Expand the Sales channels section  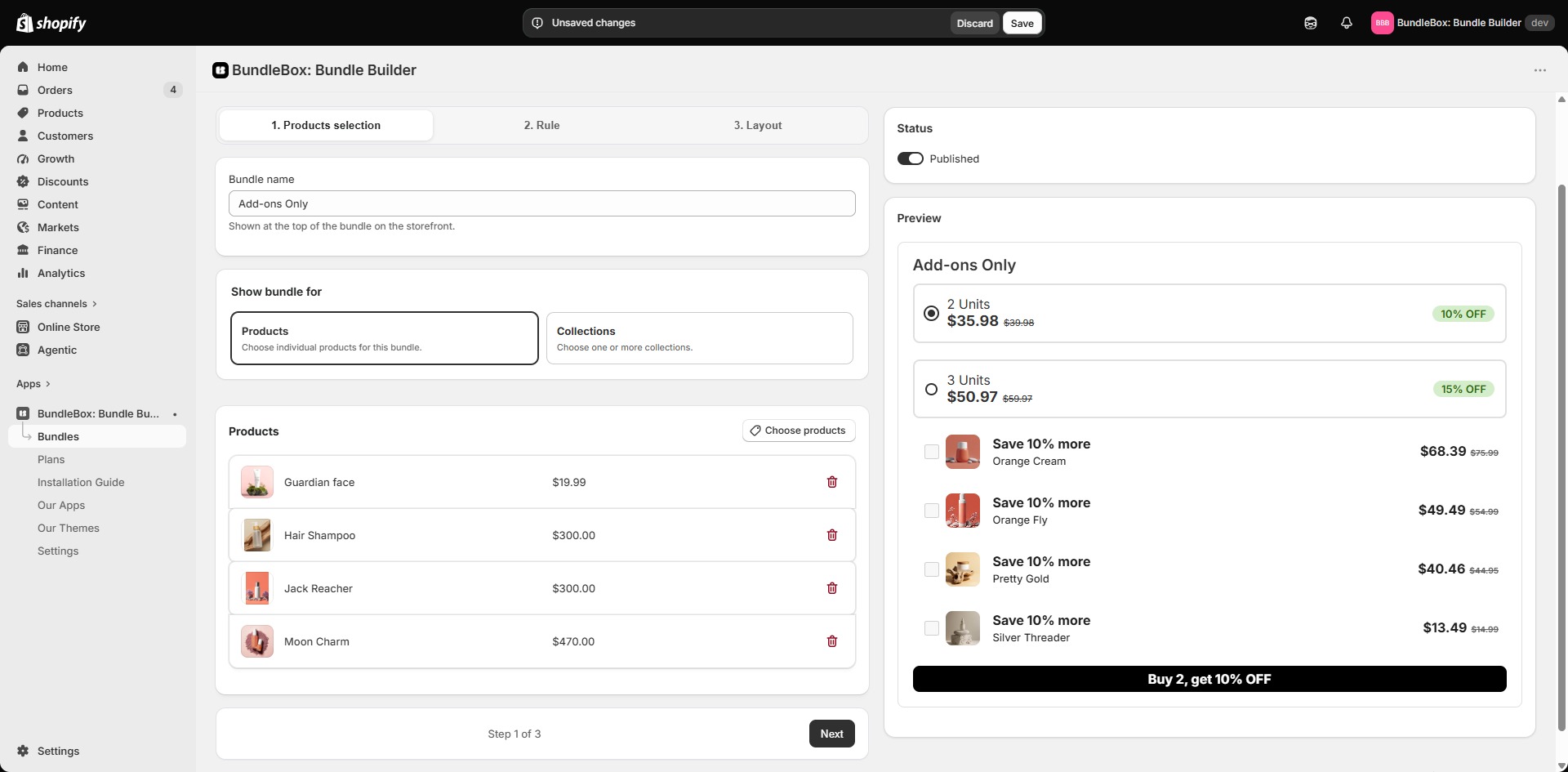pyautogui.click(x=56, y=304)
